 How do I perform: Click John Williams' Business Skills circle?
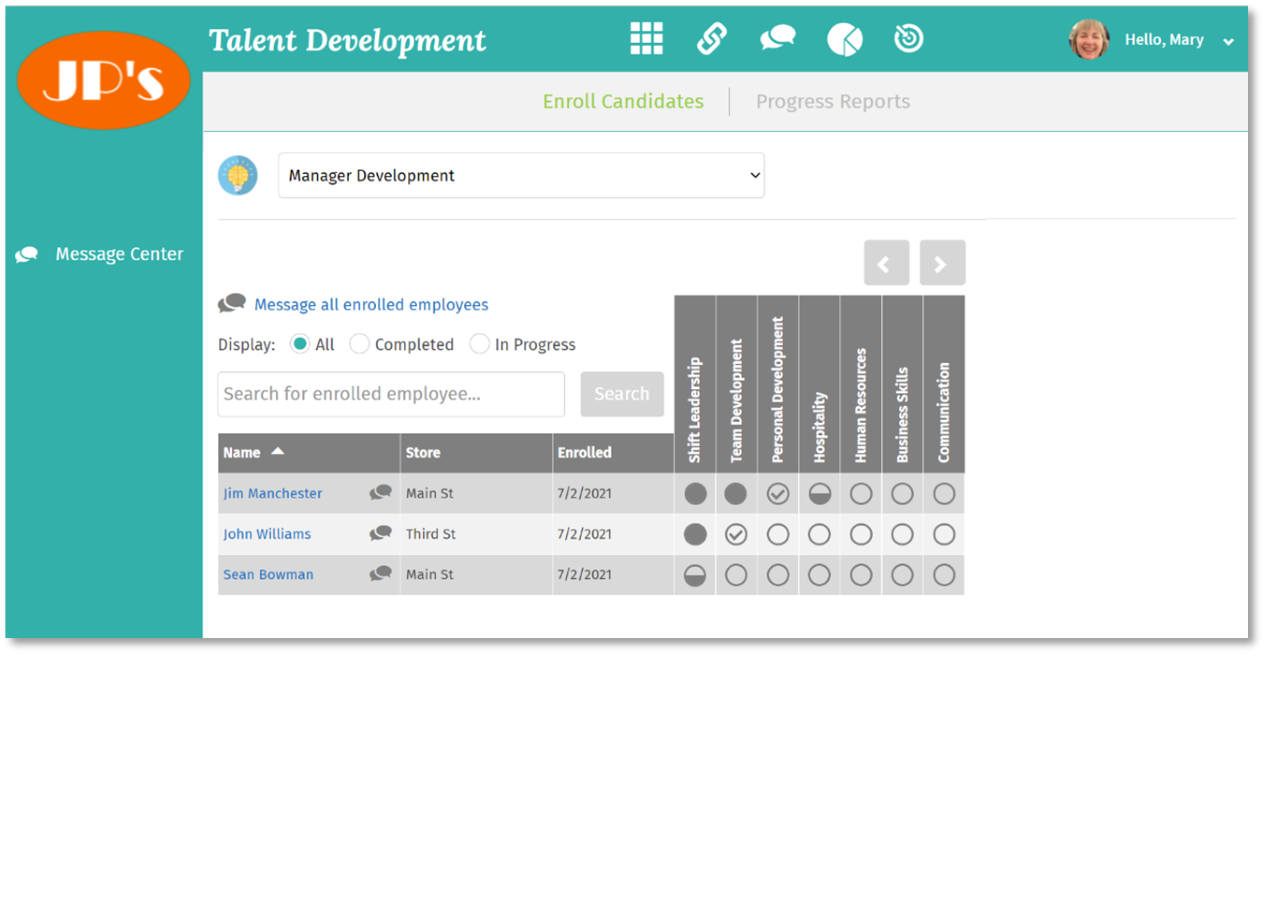(x=902, y=535)
